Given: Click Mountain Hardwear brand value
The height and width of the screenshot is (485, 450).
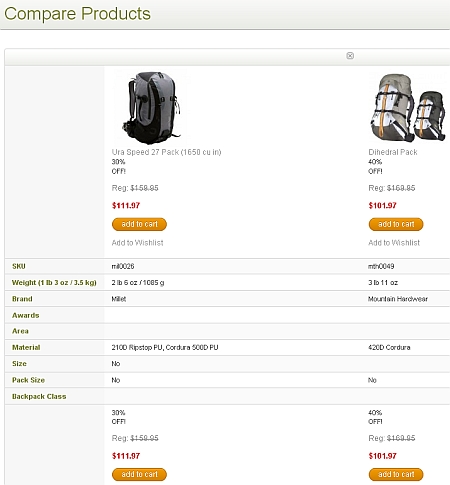Looking at the screenshot, I should pos(398,299).
